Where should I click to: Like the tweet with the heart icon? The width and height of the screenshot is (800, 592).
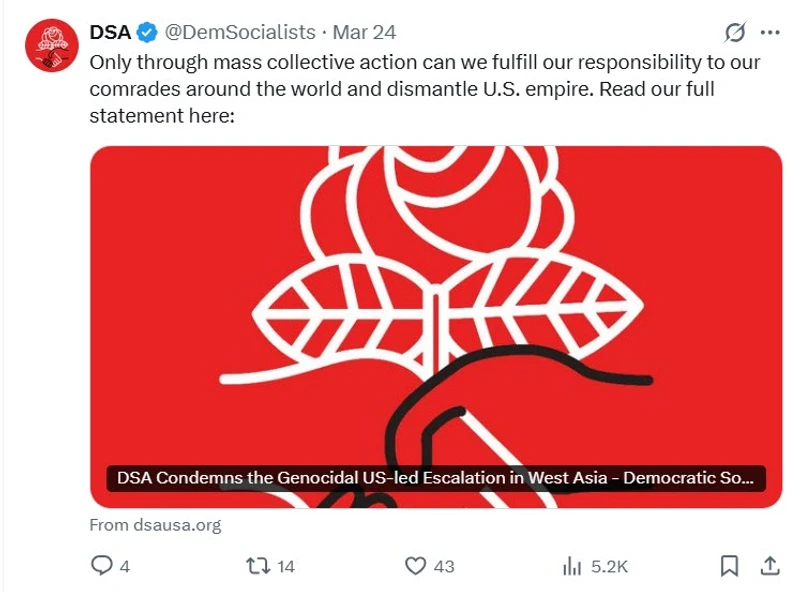[x=416, y=566]
